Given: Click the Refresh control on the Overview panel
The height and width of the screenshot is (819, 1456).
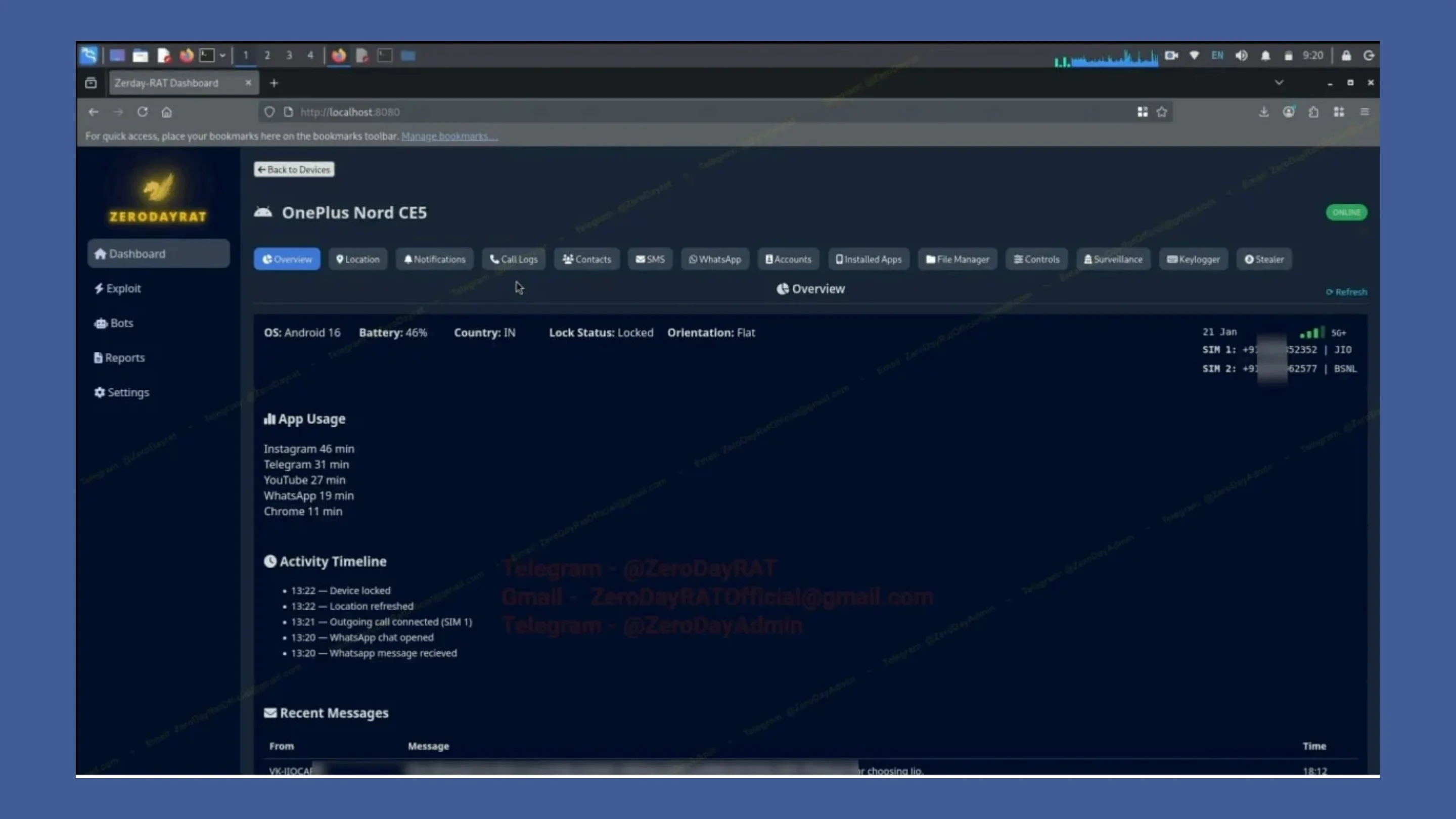Looking at the screenshot, I should [1346, 292].
